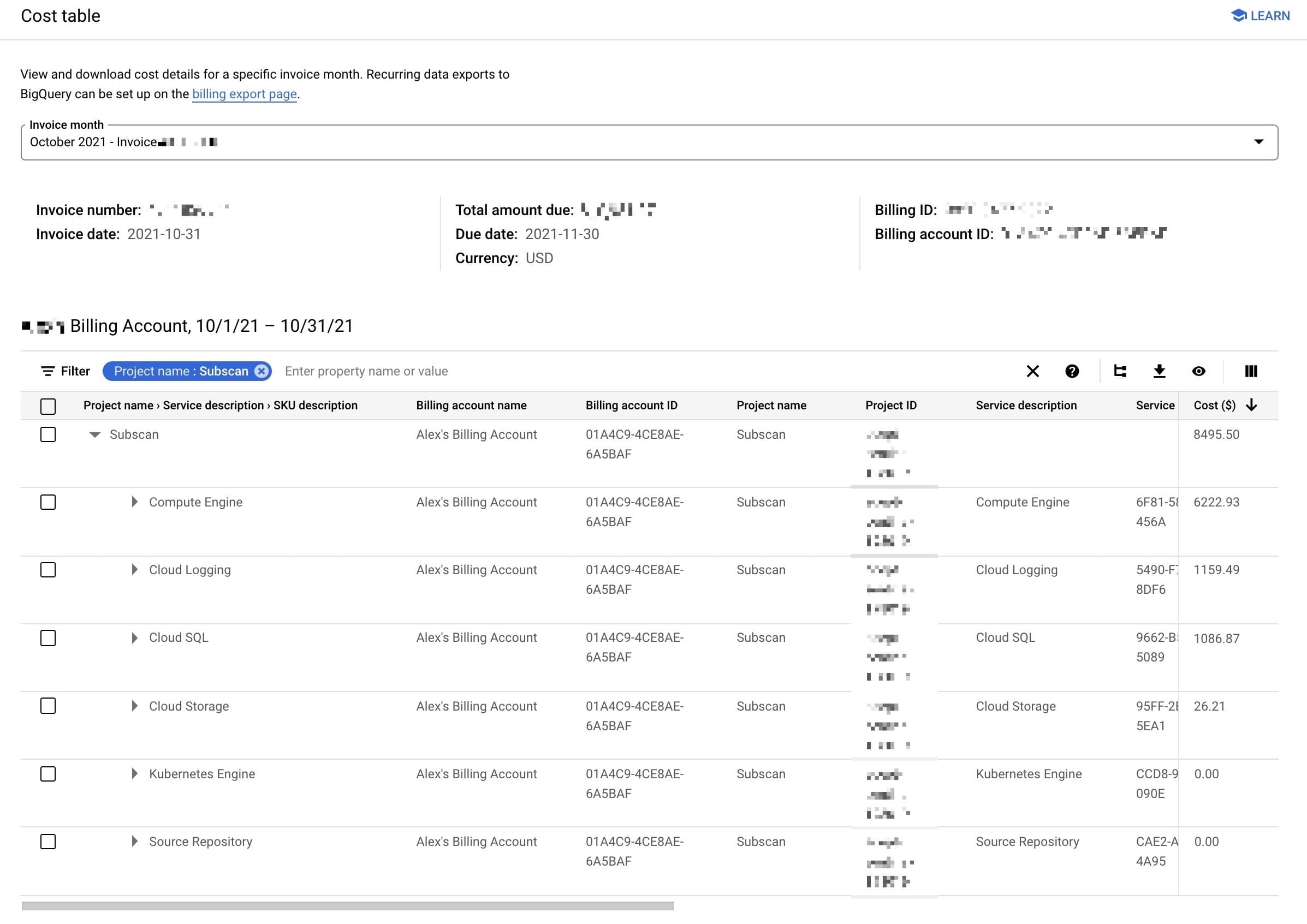Select the Cloud SQL row checkbox
The image size is (1307, 924).
pos(49,639)
